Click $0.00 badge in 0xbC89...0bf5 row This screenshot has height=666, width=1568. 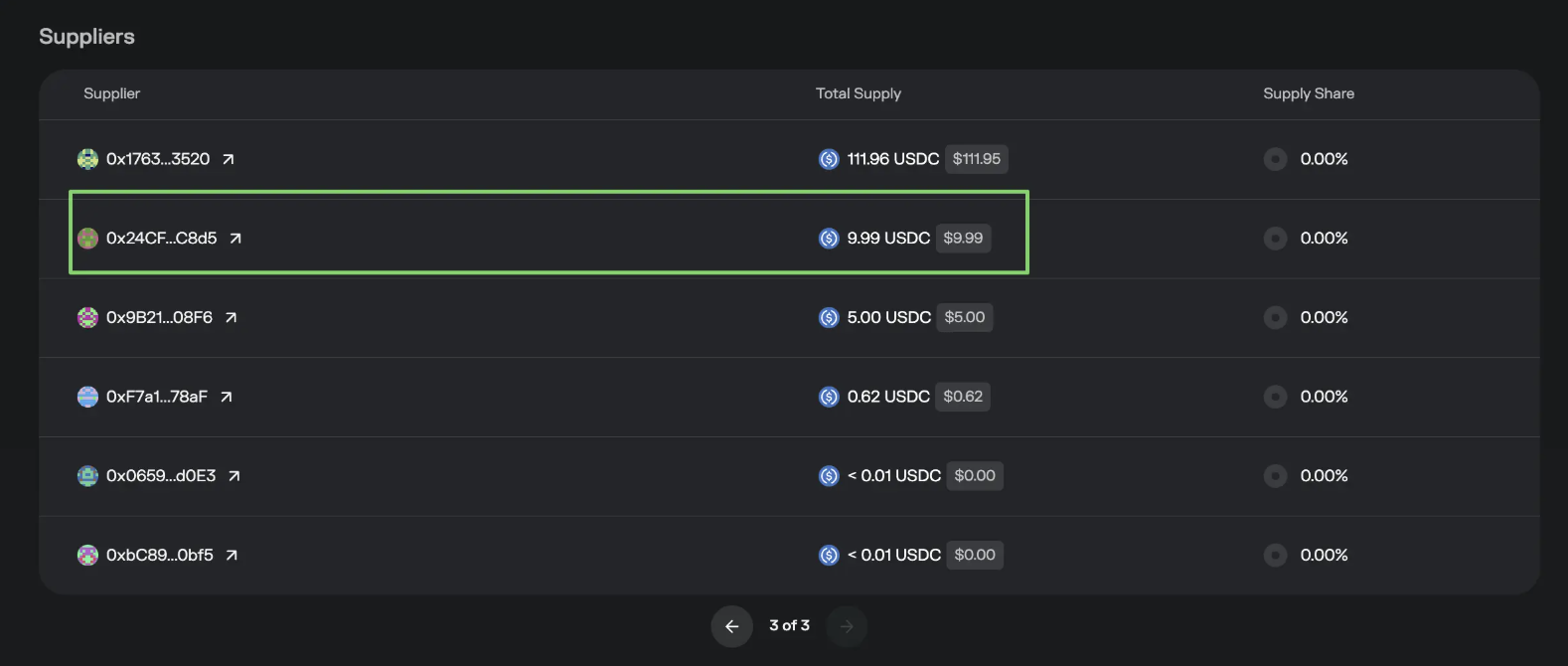(x=975, y=556)
